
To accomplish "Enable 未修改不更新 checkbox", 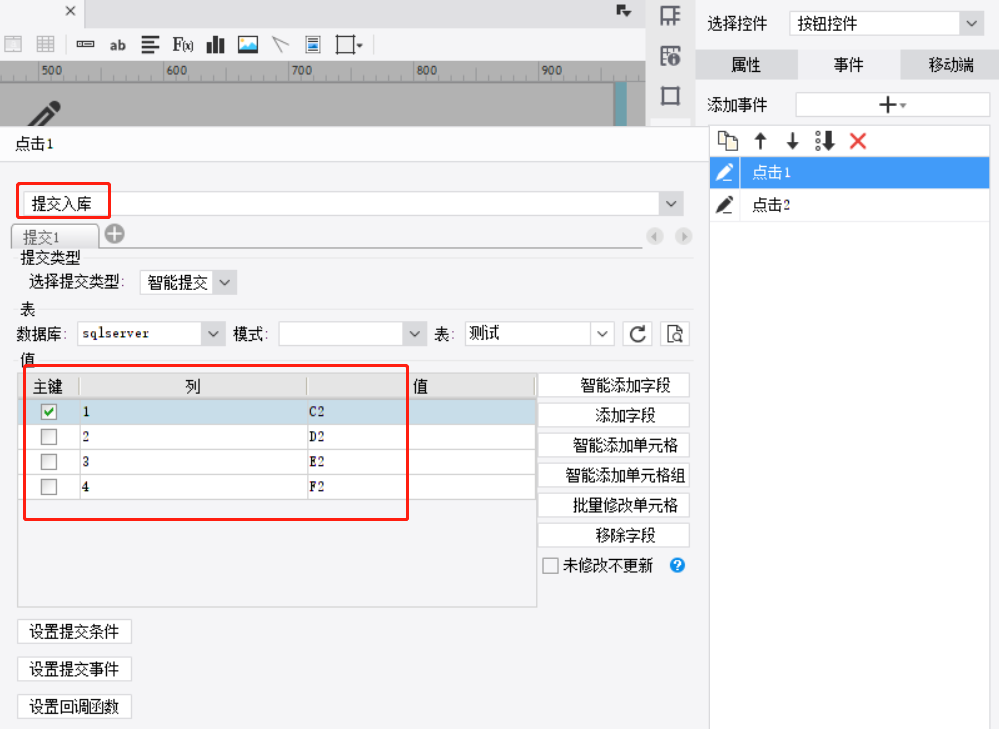I will tap(550, 566).
